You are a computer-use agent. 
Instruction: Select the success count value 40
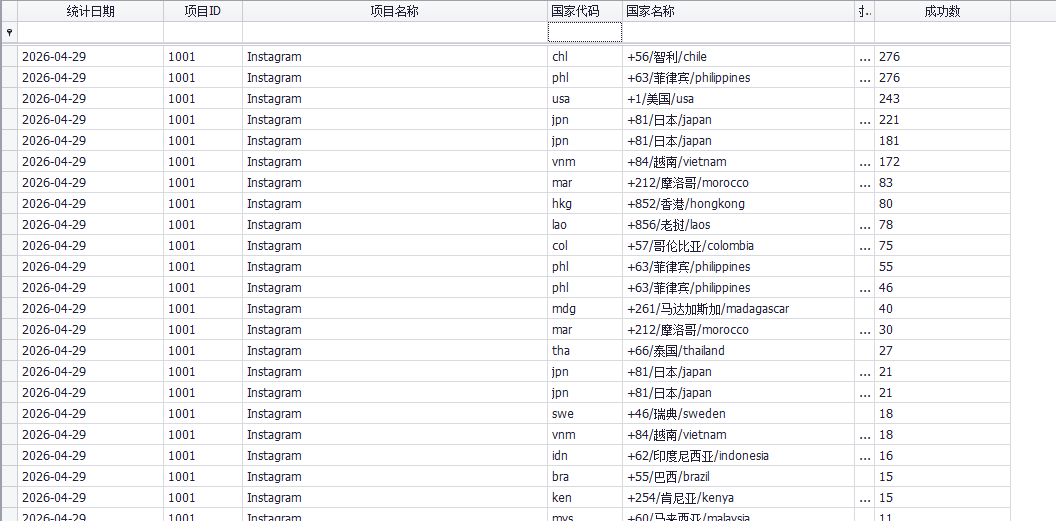click(942, 308)
